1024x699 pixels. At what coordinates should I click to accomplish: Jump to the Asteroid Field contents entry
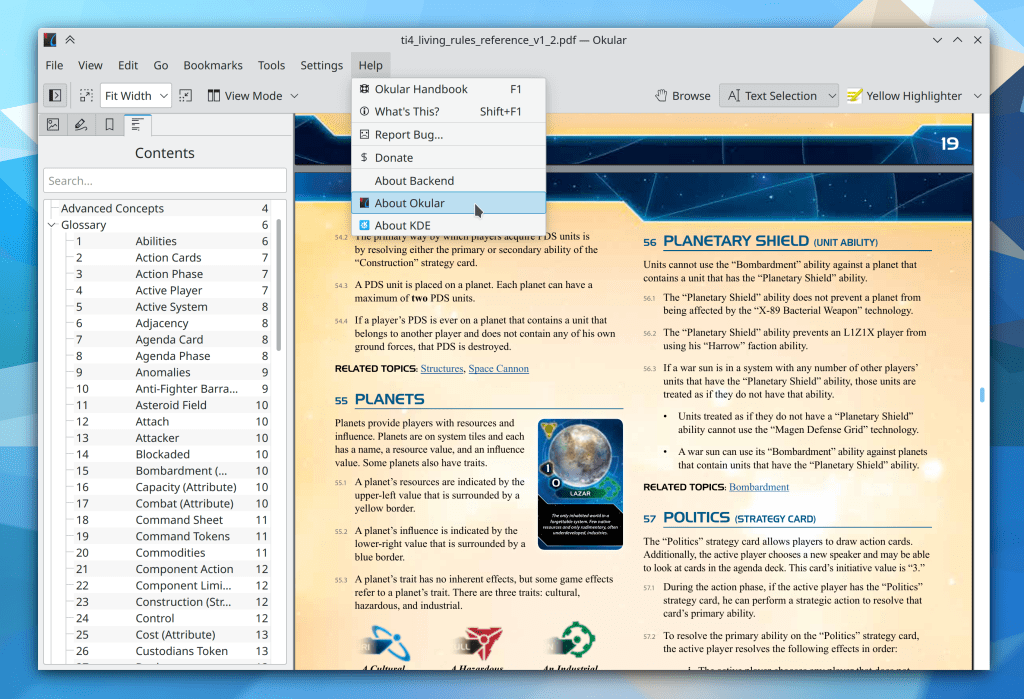click(171, 405)
